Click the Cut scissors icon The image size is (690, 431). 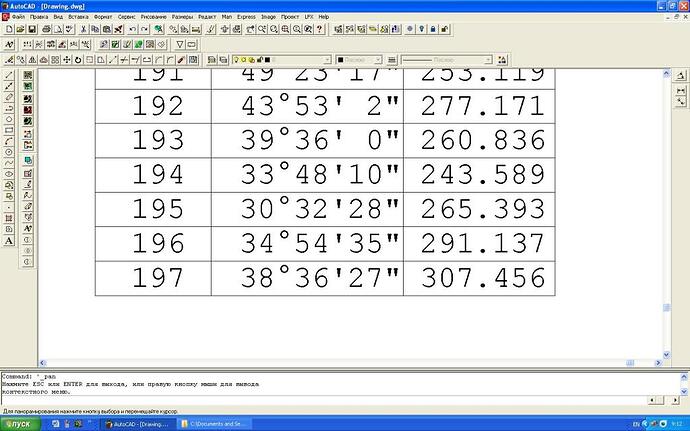(83, 29)
